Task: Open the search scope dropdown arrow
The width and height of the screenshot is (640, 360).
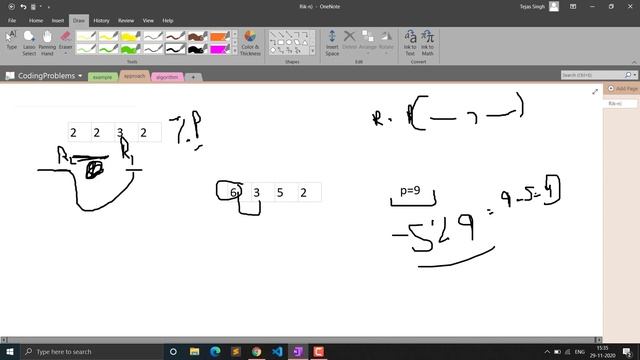Action: point(635,75)
